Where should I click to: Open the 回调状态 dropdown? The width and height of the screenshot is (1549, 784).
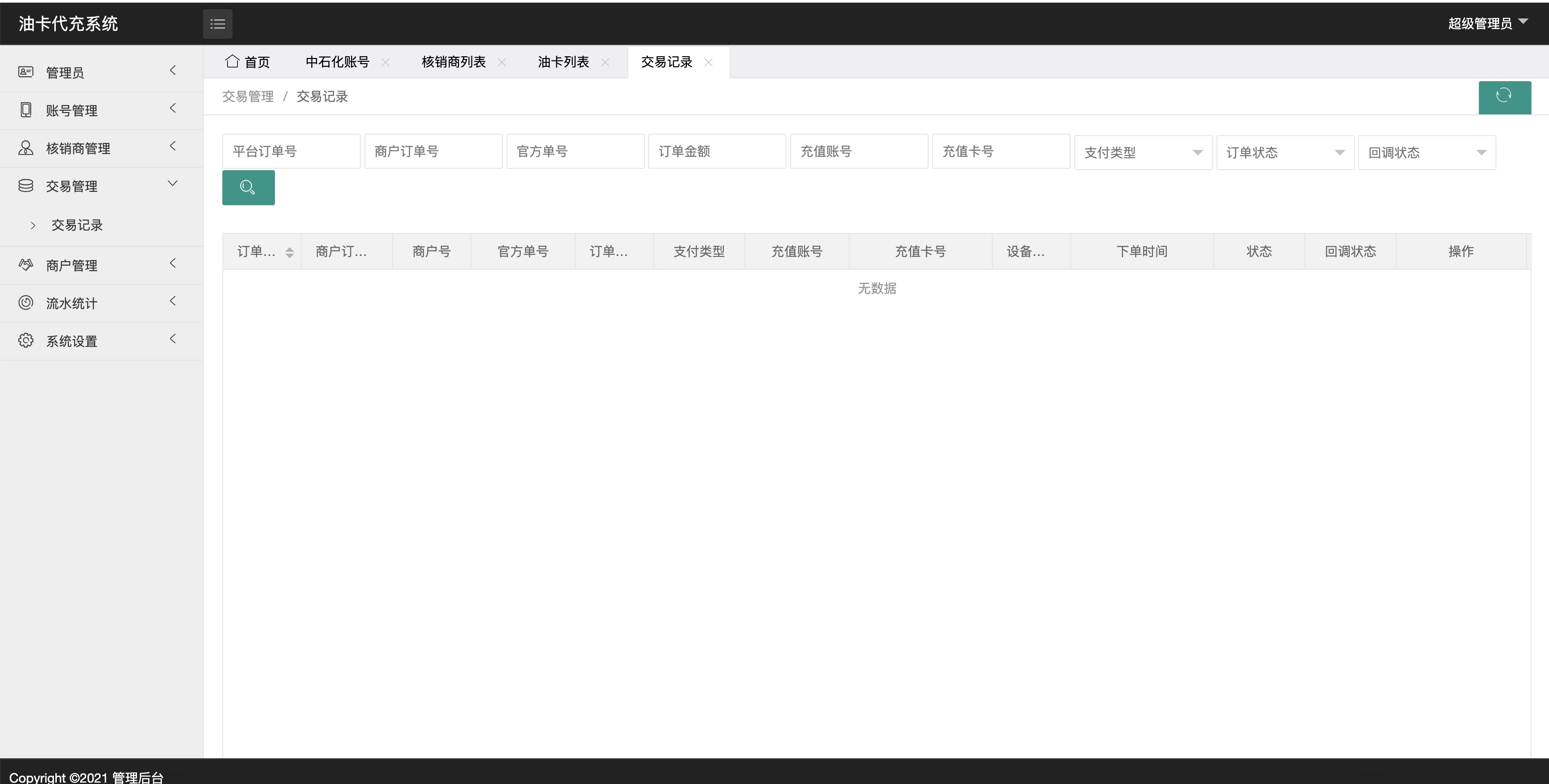click(1427, 152)
